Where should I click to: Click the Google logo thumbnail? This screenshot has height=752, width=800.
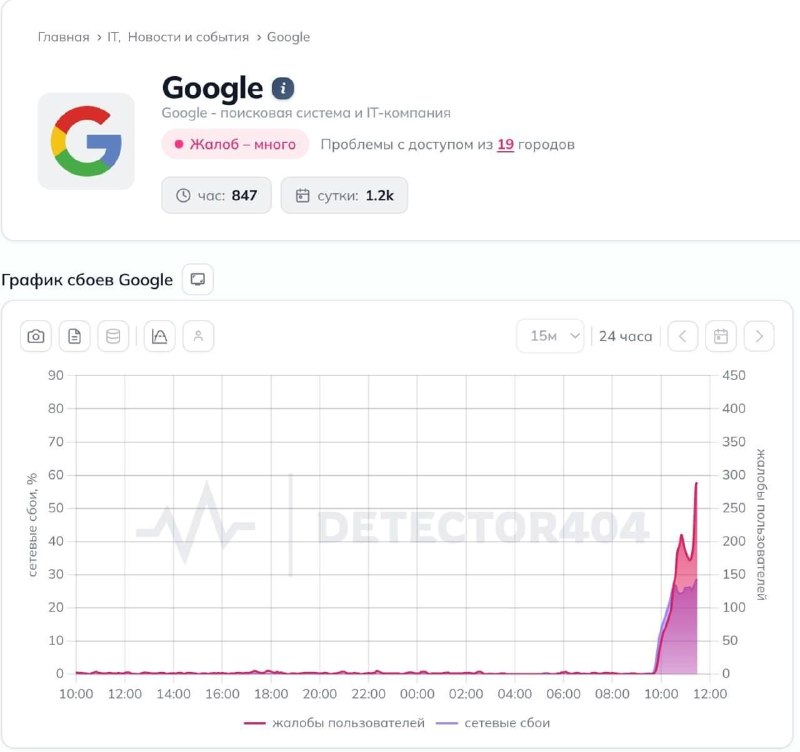click(86, 141)
